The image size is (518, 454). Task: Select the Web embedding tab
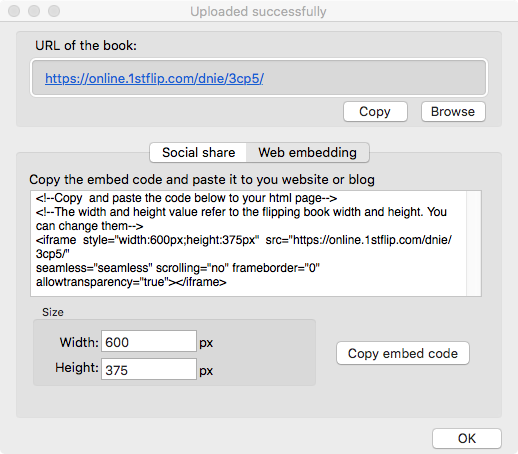pos(307,153)
